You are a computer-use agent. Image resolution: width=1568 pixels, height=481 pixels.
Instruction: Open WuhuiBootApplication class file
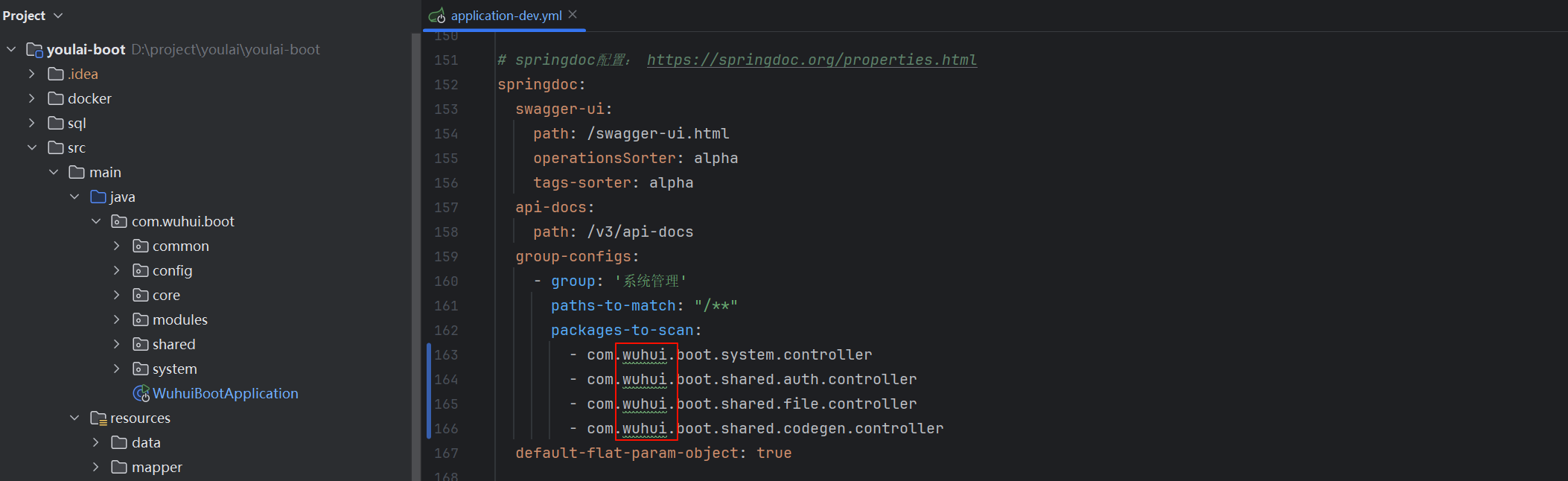tap(225, 393)
